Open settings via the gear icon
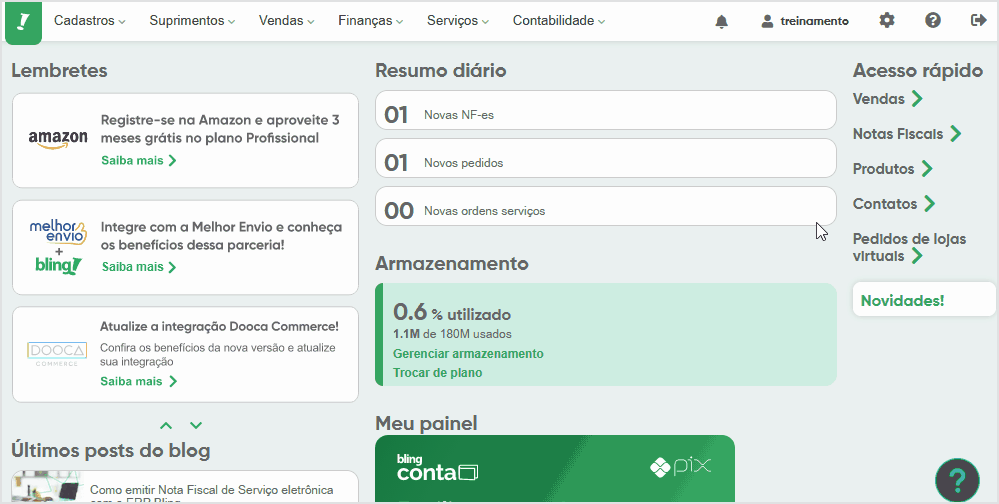Viewport: 999px width, 504px height. 887,20
